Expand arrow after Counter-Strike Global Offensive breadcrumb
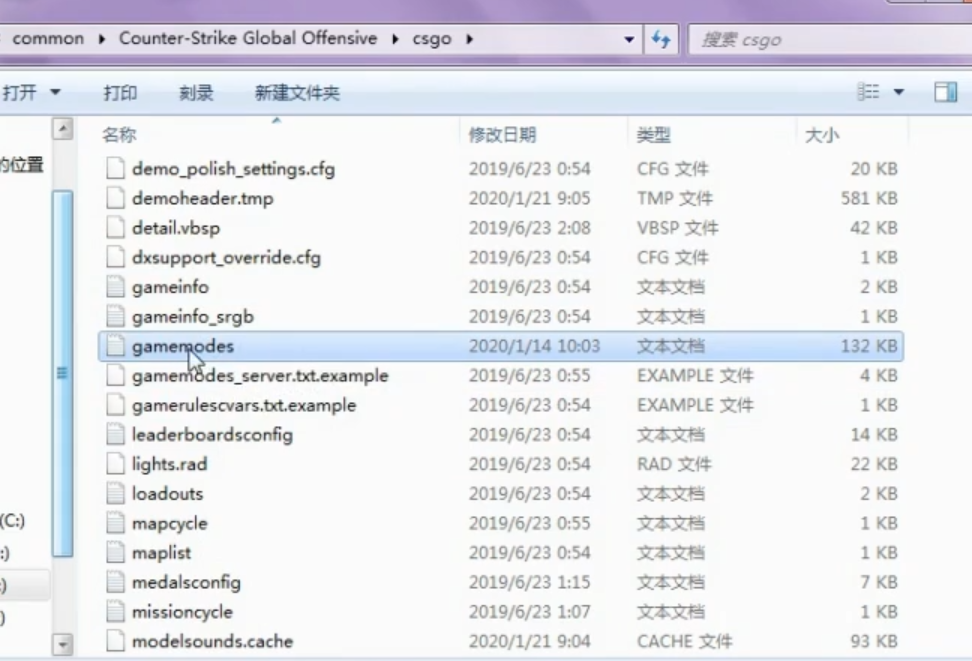 (x=395, y=39)
